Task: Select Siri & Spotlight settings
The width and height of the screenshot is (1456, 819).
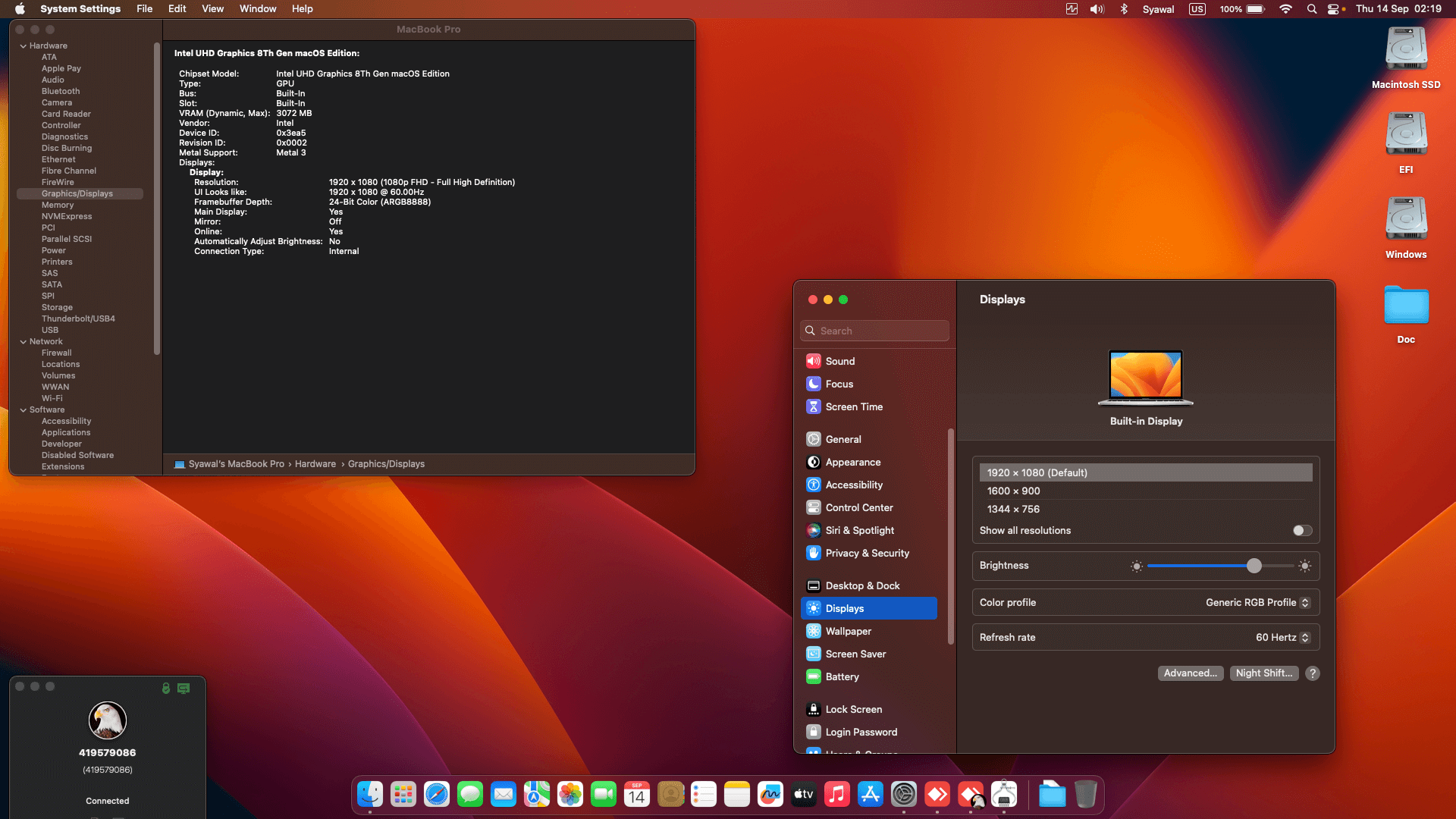Action: click(x=860, y=530)
